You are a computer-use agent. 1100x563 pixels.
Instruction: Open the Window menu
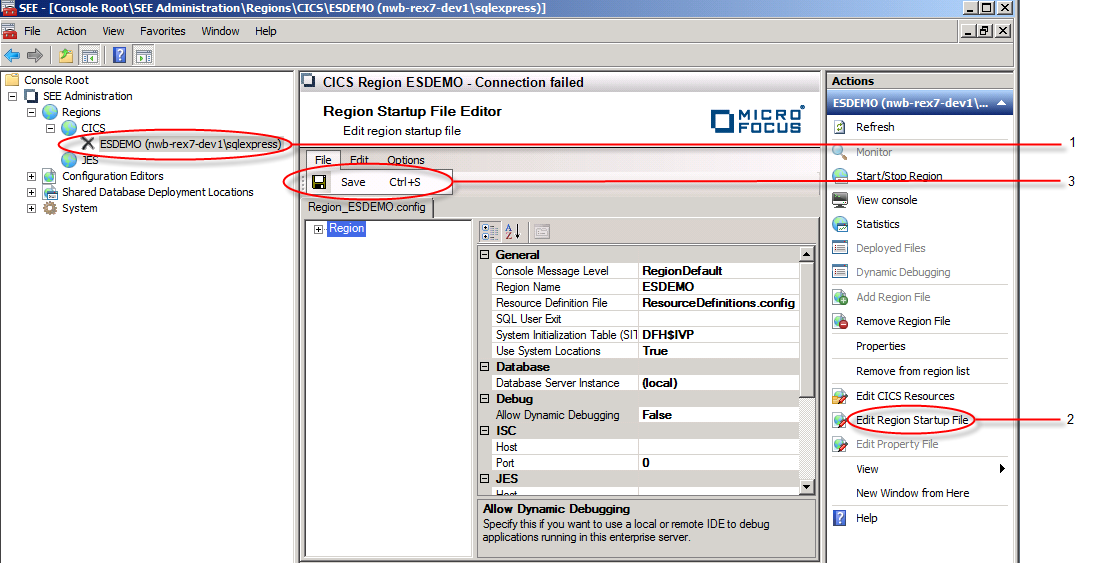220,31
